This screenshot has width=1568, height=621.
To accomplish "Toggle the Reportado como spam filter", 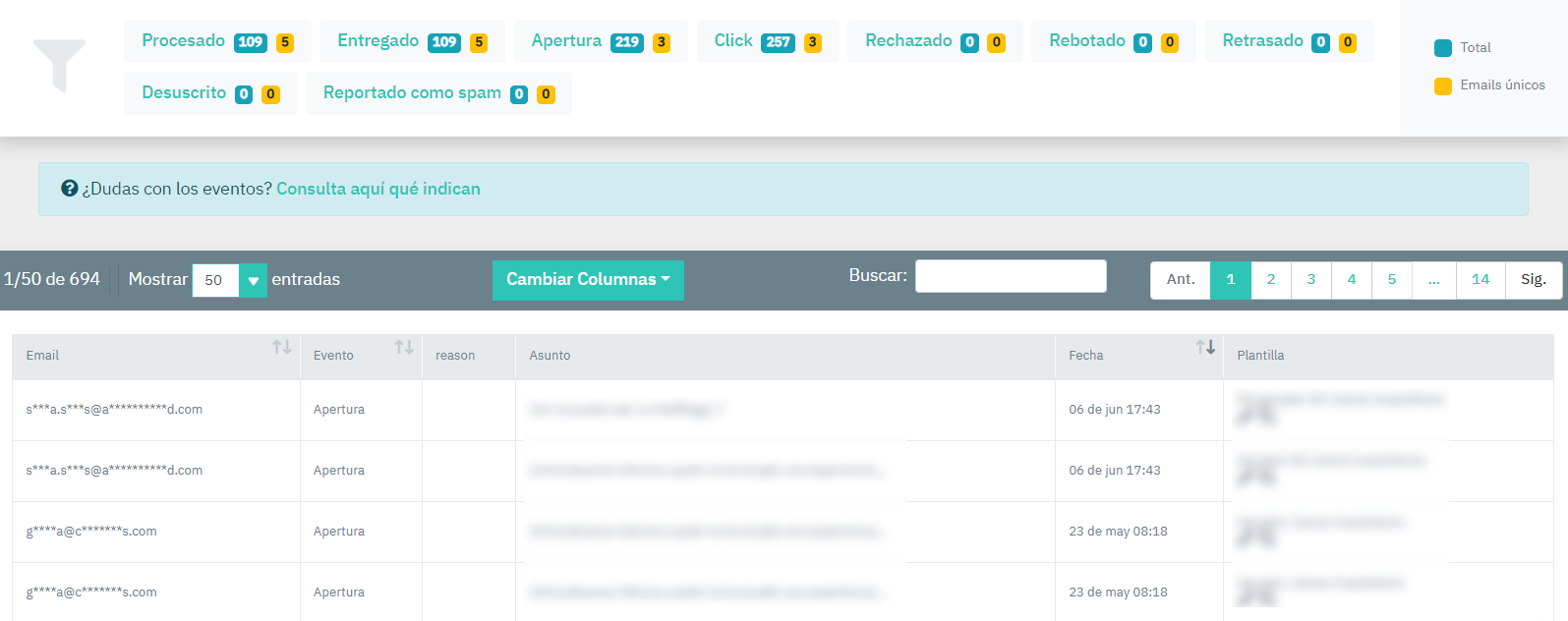I will (412, 93).
